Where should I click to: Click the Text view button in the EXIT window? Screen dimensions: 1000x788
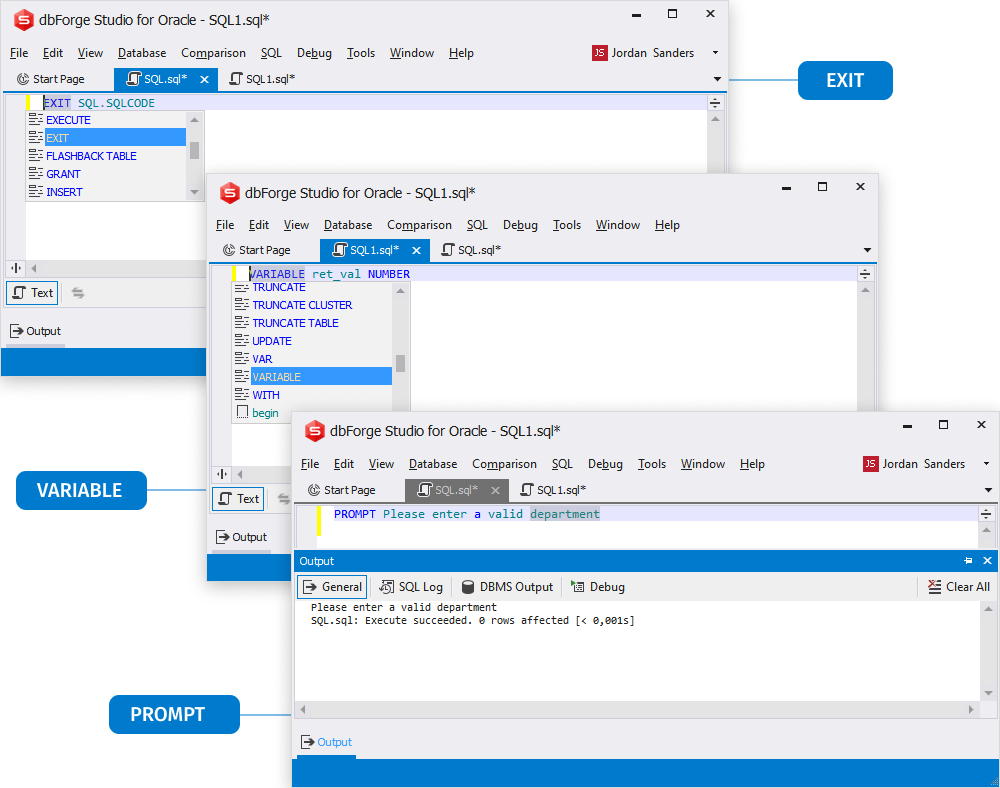click(x=33, y=293)
